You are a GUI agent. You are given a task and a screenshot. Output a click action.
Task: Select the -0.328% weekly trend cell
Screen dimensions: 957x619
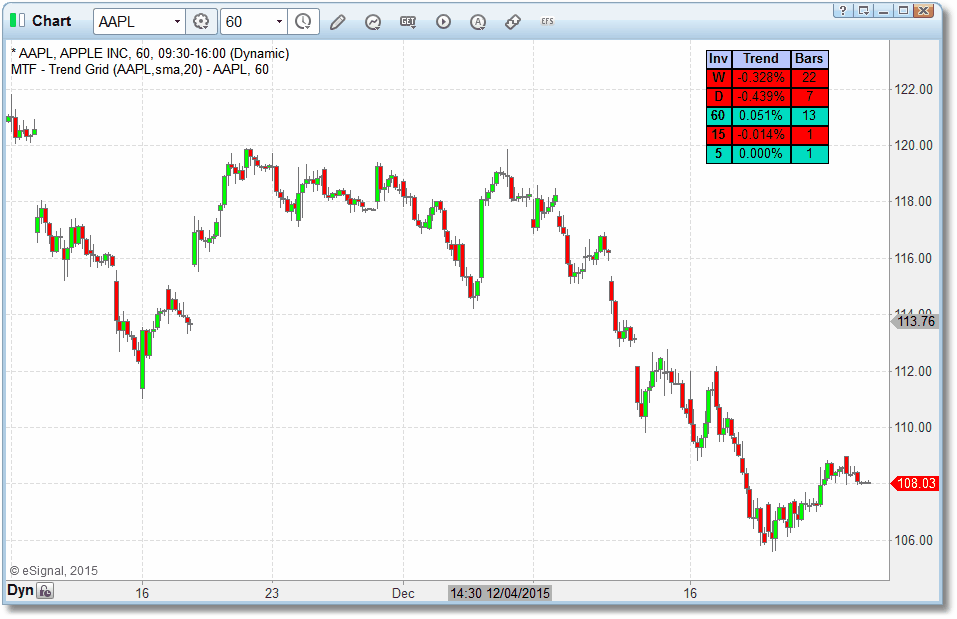click(760, 78)
